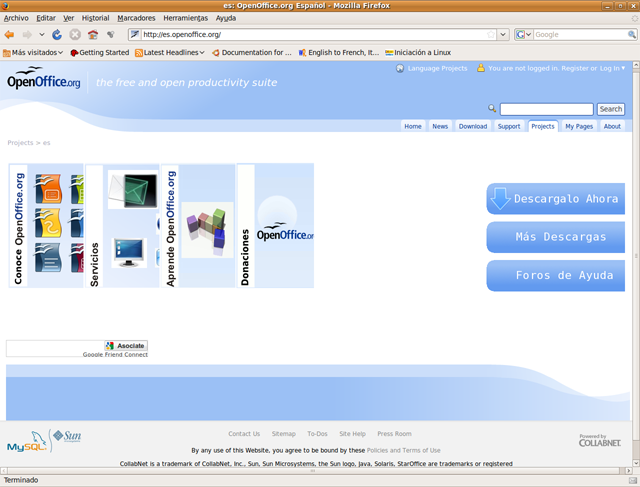Open the Marcadores menu

coord(136,18)
